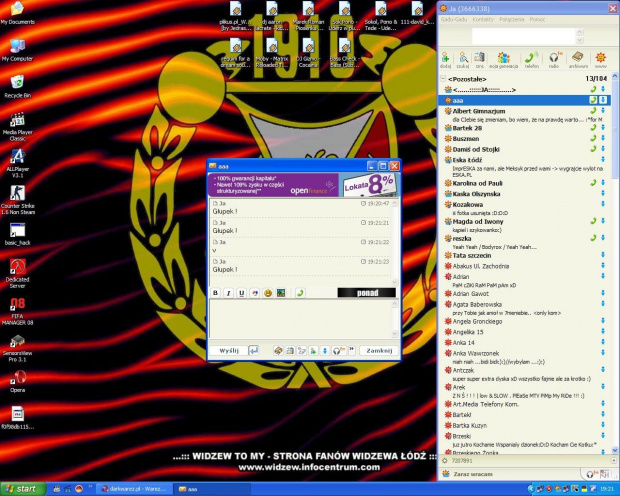Click the 'telefon' toolbar icon

532,60
